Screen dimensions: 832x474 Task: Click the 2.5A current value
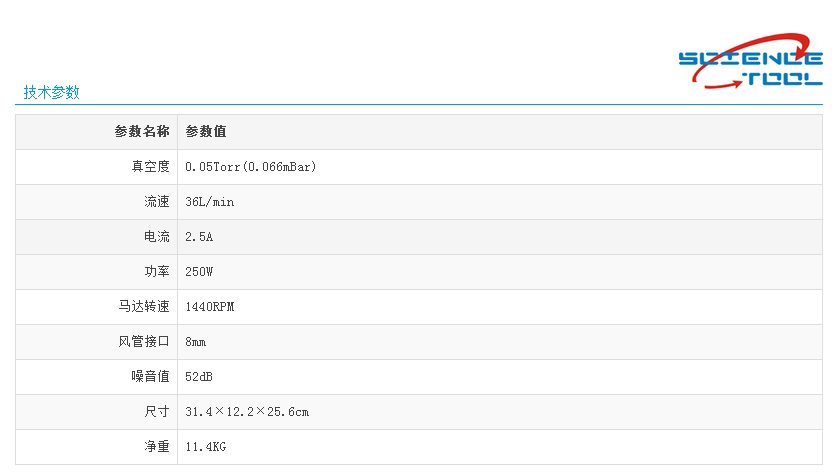200,237
